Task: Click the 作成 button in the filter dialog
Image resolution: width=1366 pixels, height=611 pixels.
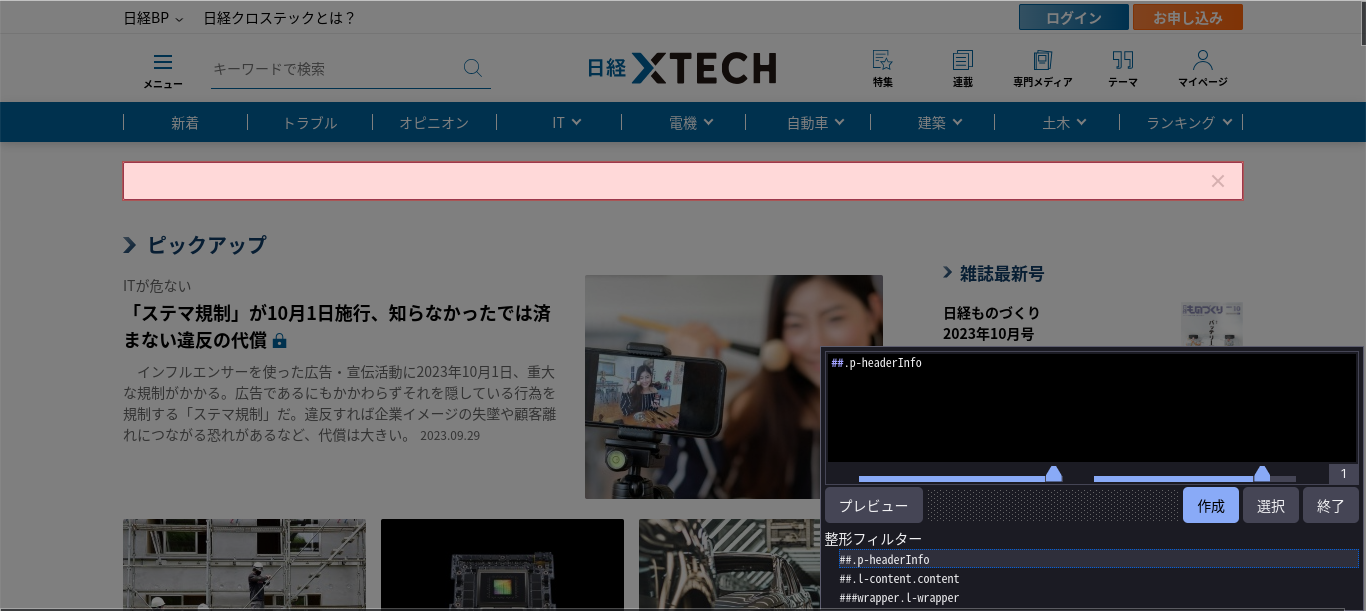Action: (1210, 505)
